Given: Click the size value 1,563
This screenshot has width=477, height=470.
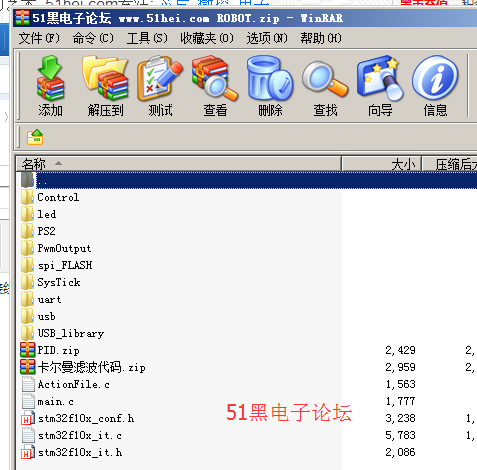Looking at the screenshot, I should click(x=400, y=384).
